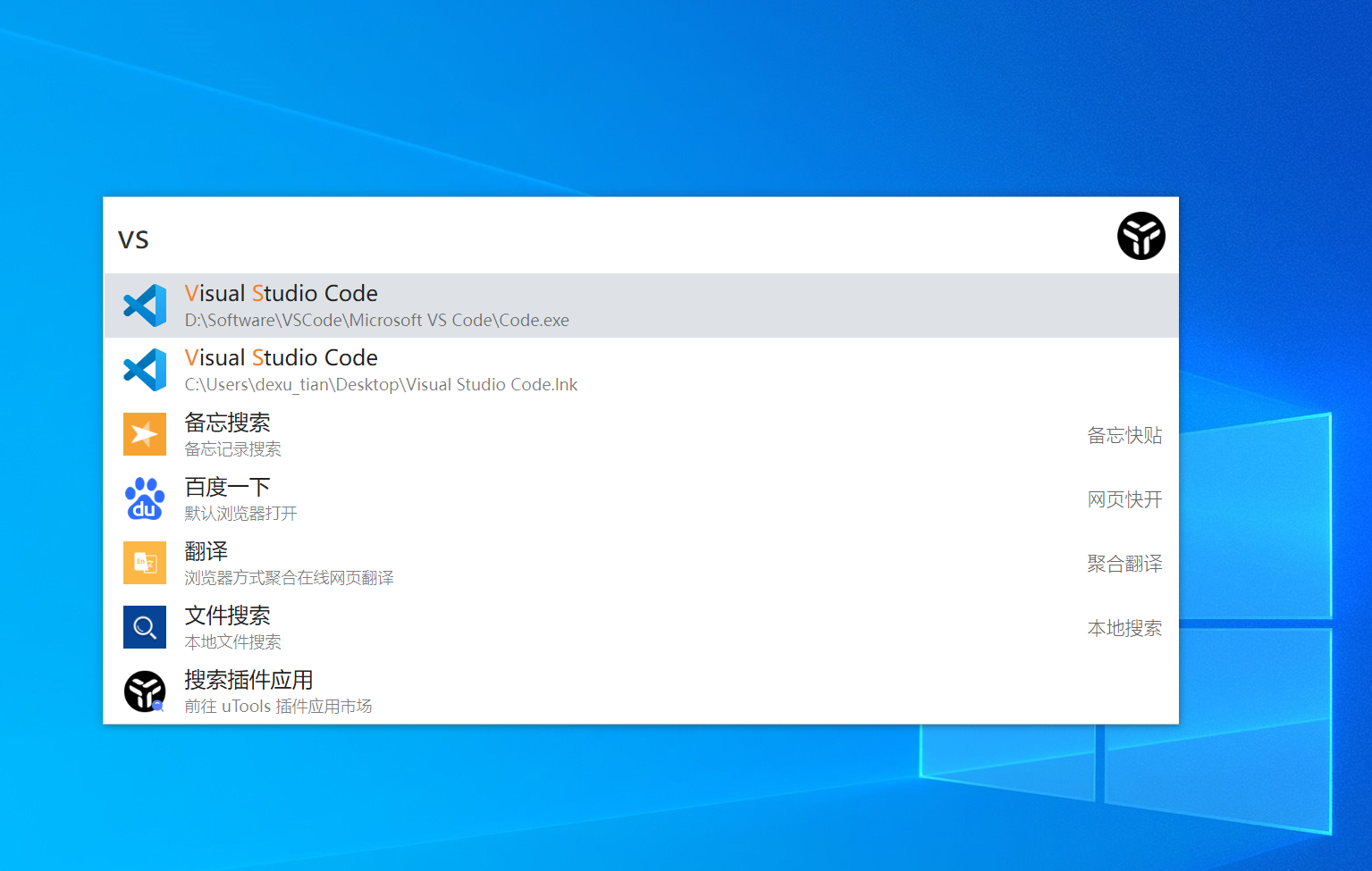The width and height of the screenshot is (1372, 871).
Task: Click the Baidu paw icon for 百度一下
Action: pyautogui.click(x=145, y=498)
